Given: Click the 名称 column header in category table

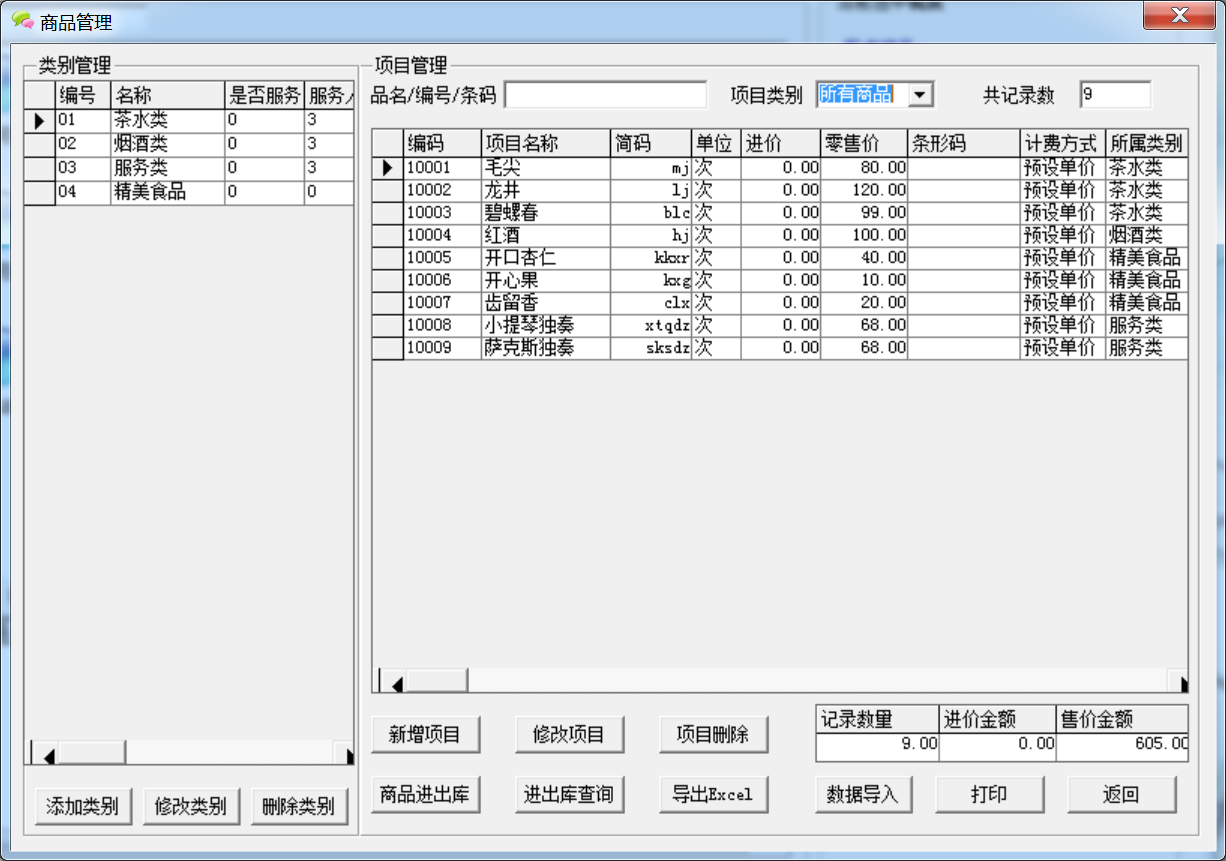Looking at the screenshot, I should [167, 95].
